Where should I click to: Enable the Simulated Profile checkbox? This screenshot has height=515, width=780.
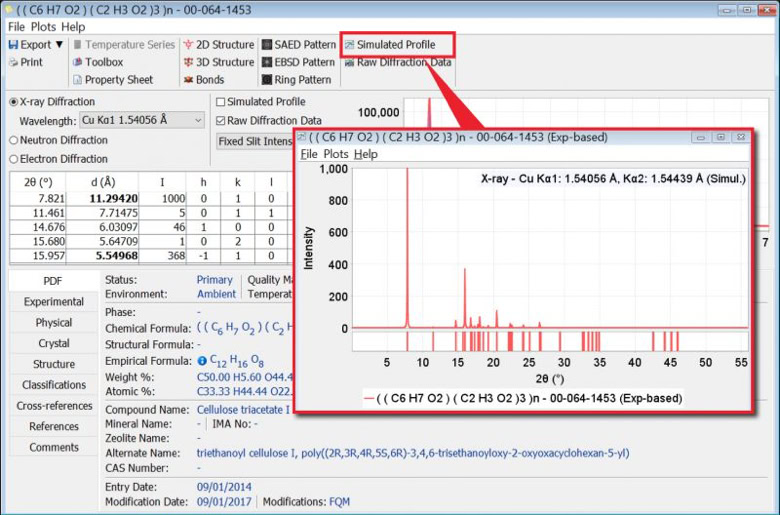(x=221, y=102)
